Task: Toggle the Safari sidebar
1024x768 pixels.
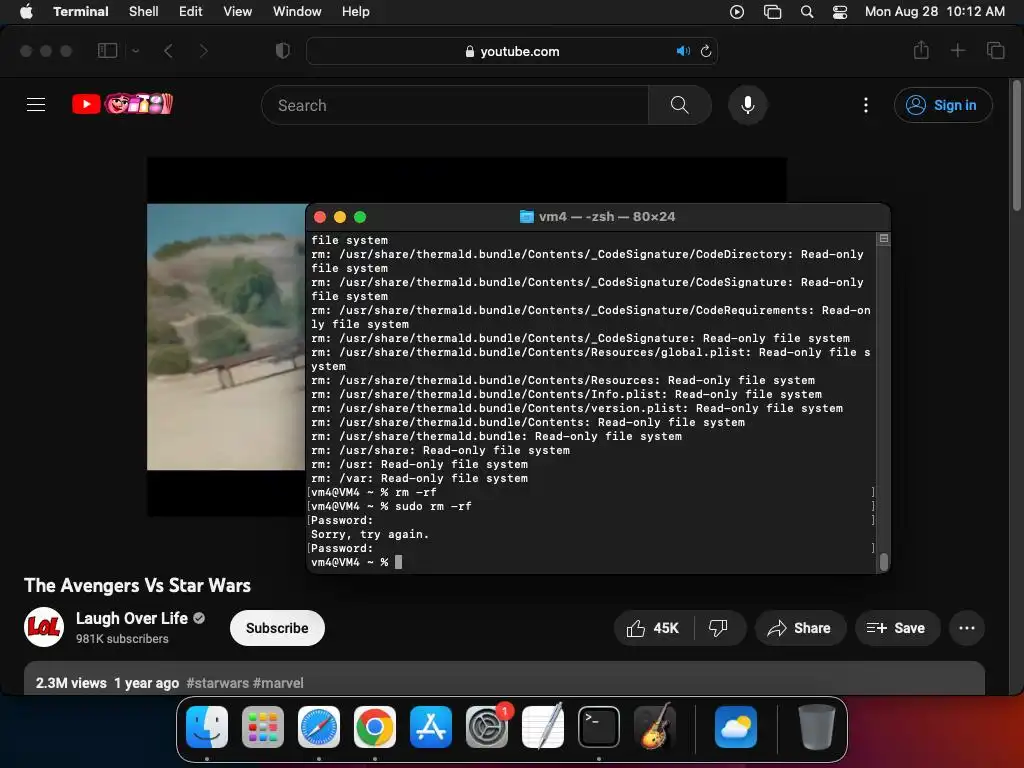Action: pos(107,50)
